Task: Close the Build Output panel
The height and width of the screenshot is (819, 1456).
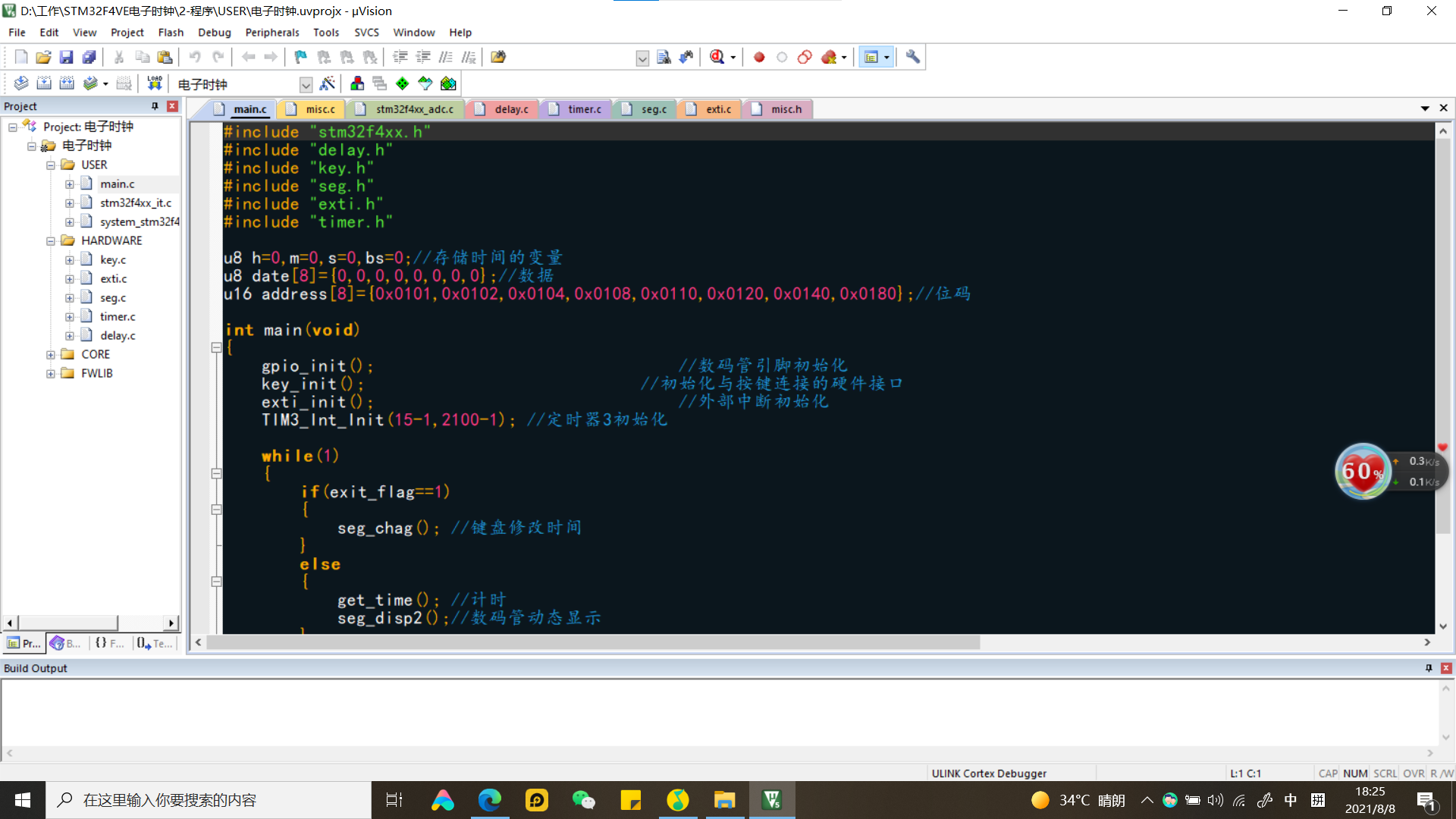Action: click(1446, 668)
